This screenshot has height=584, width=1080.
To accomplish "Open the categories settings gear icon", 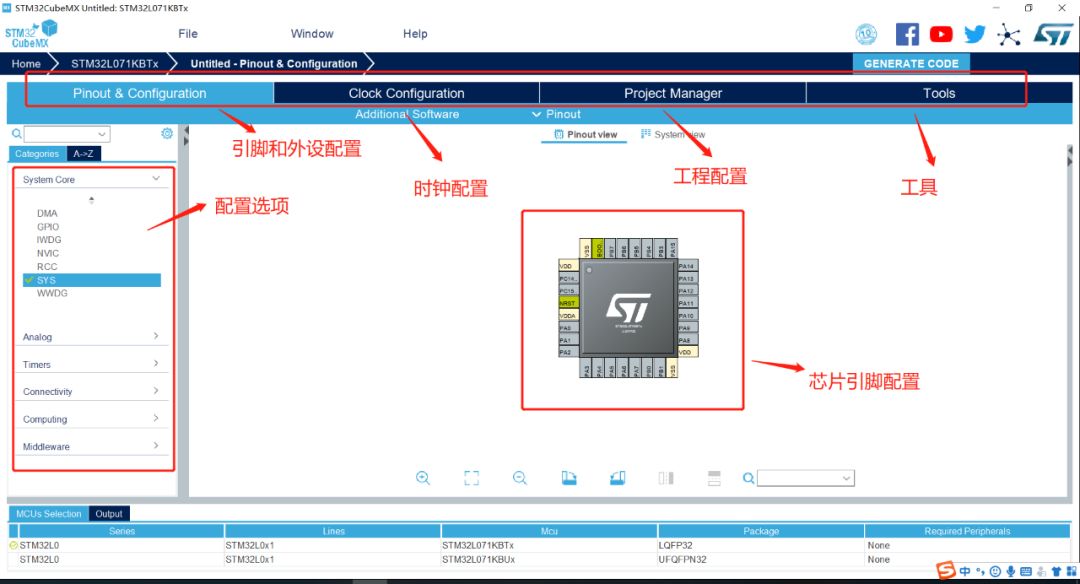I will [167, 134].
